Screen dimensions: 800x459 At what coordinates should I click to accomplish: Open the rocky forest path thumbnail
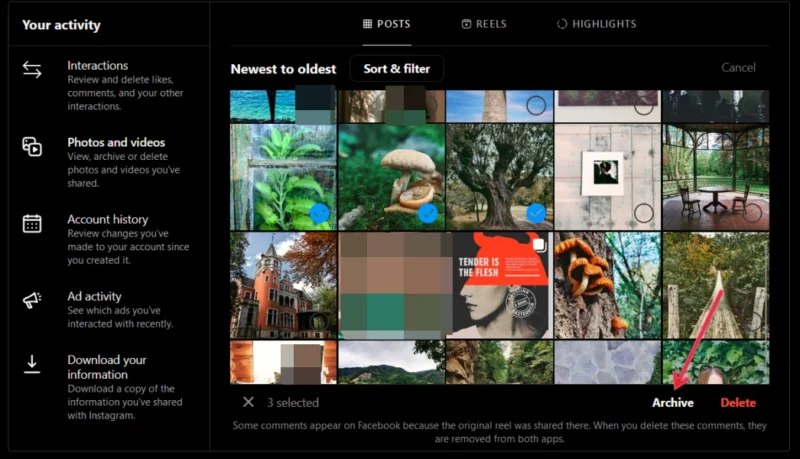click(499, 362)
